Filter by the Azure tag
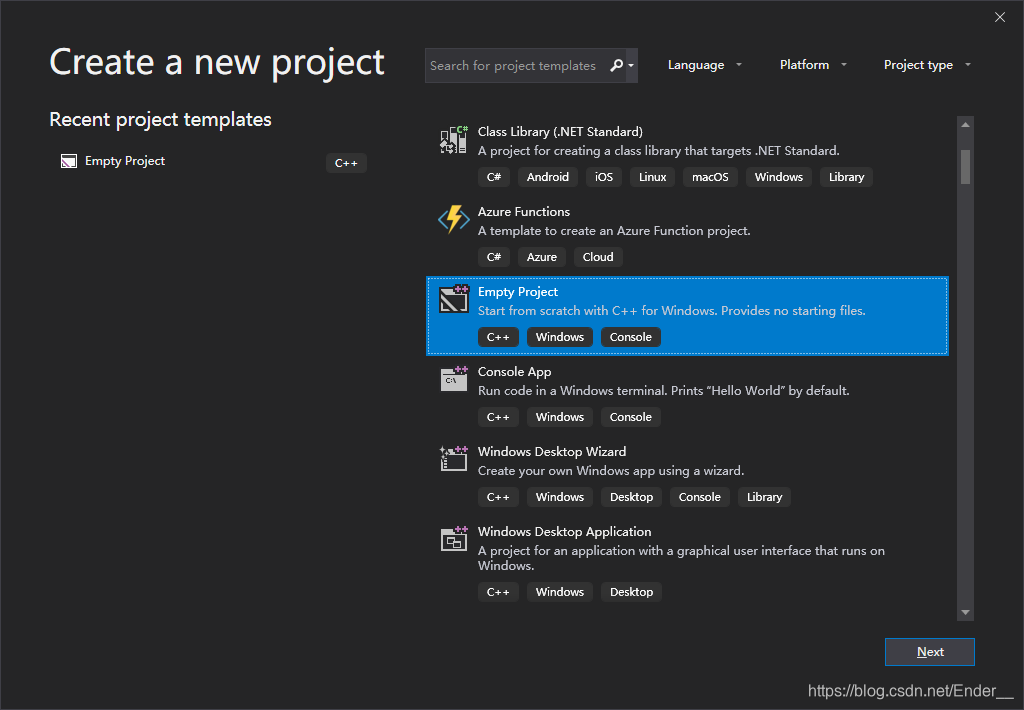Image resolution: width=1024 pixels, height=710 pixels. click(541, 256)
